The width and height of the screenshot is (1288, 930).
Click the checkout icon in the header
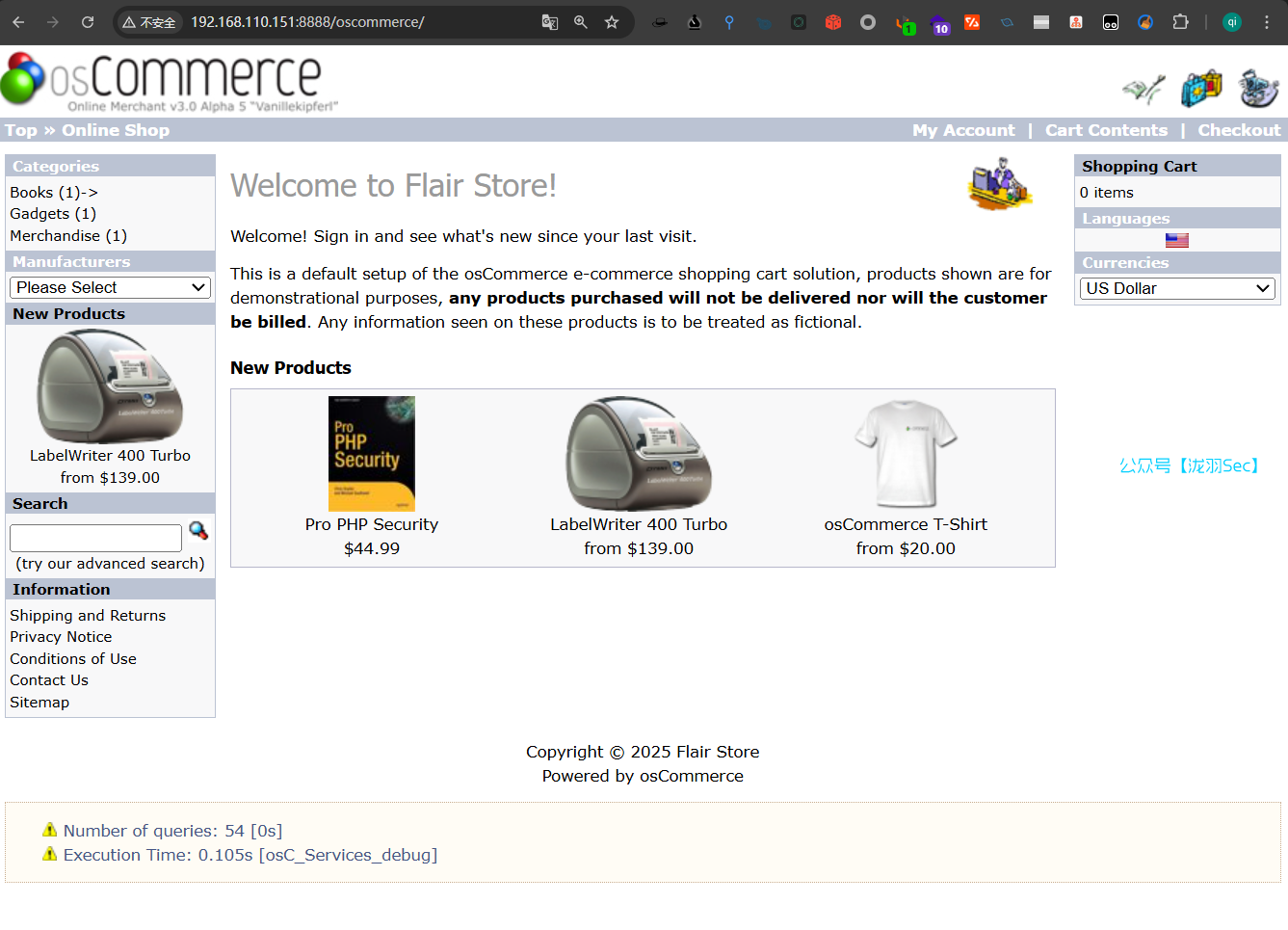click(x=1258, y=90)
